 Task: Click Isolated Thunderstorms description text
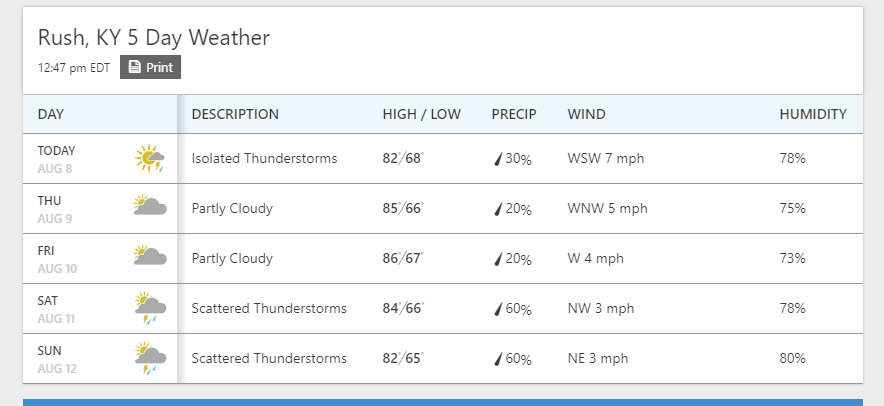click(x=264, y=158)
